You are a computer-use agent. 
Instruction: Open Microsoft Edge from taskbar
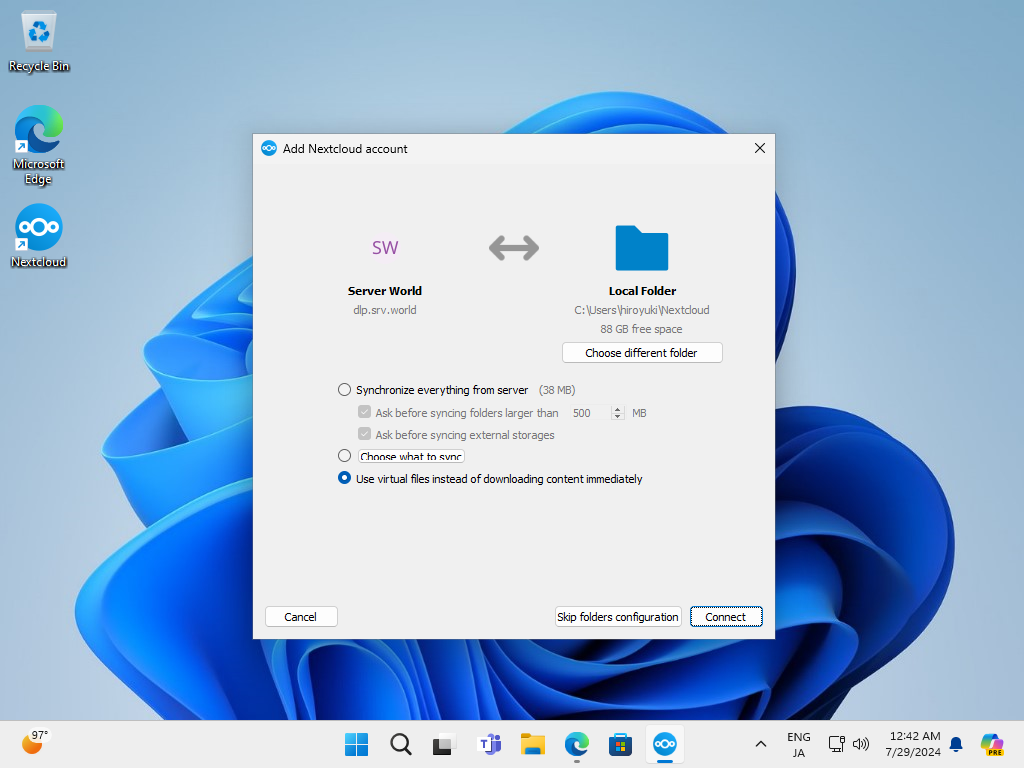coord(577,744)
